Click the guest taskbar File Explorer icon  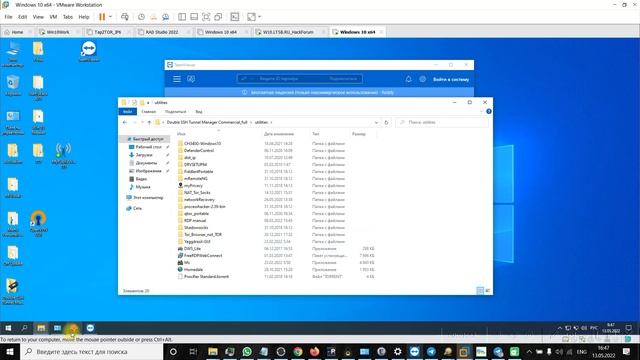[x=41, y=328]
